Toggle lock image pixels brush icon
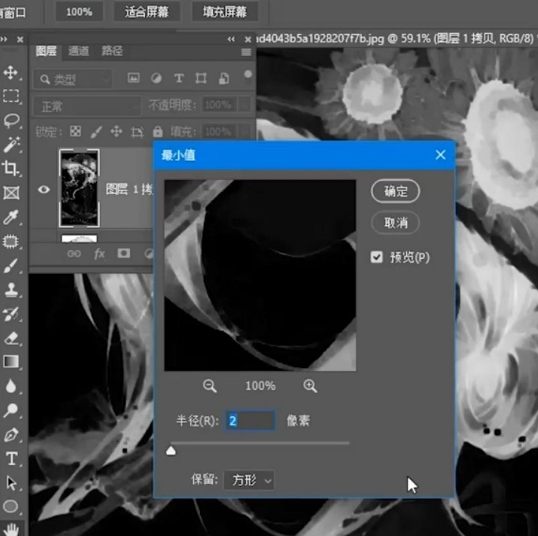This screenshot has height=536, width=538. (x=96, y=132)
